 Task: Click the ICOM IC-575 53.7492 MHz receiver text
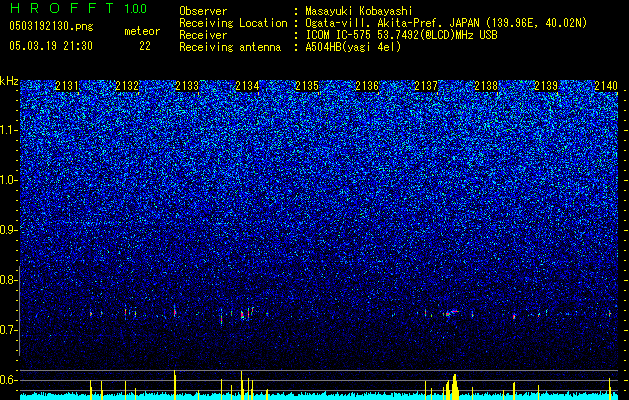coord(401,35)
